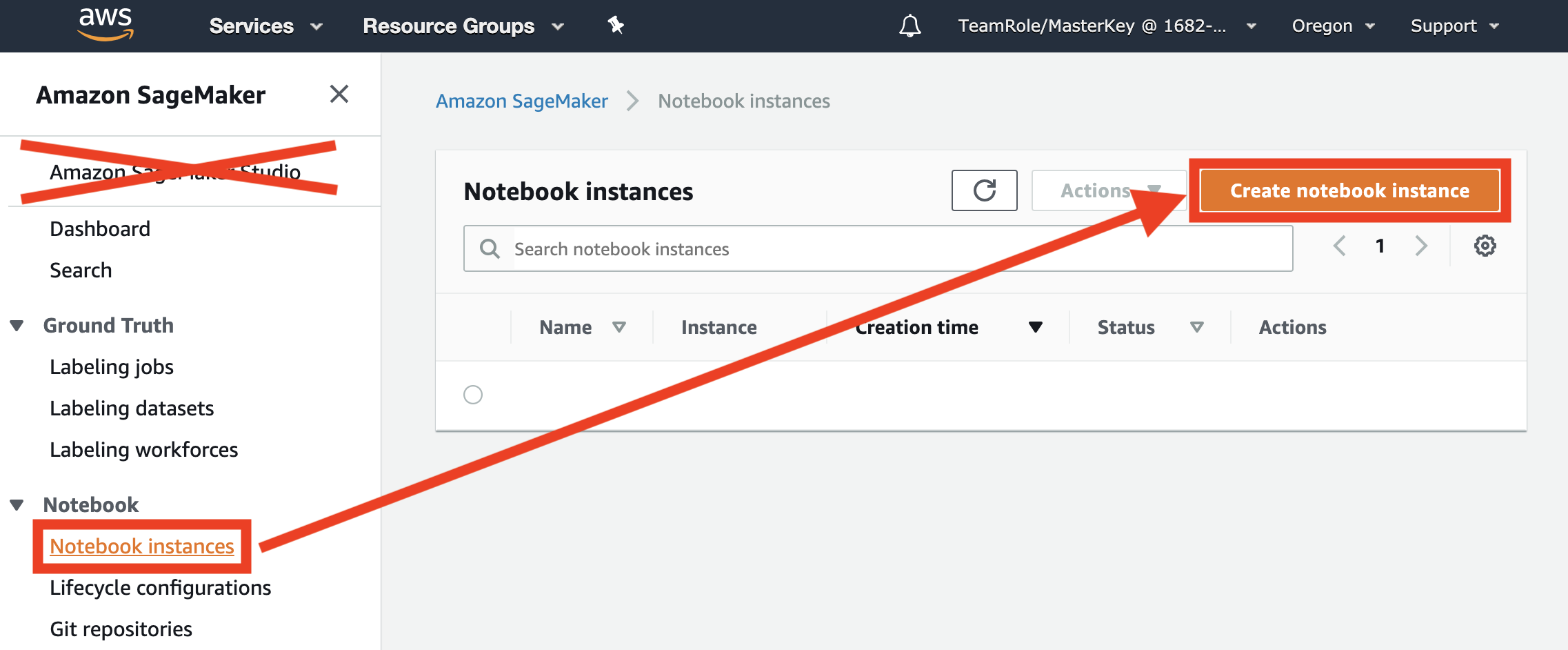Go to next page of instances
The height and width of the screenshot is (650, 1568).
pos(1421,246)
